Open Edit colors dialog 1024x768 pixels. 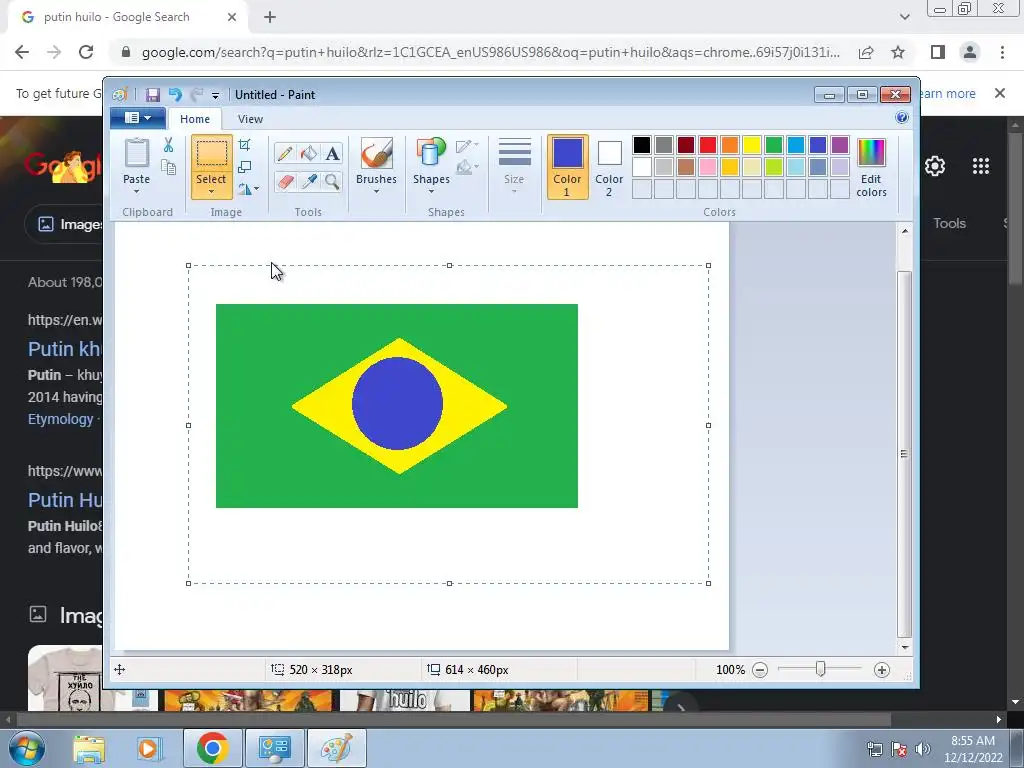pyautogui.click(x=871, y=167)
